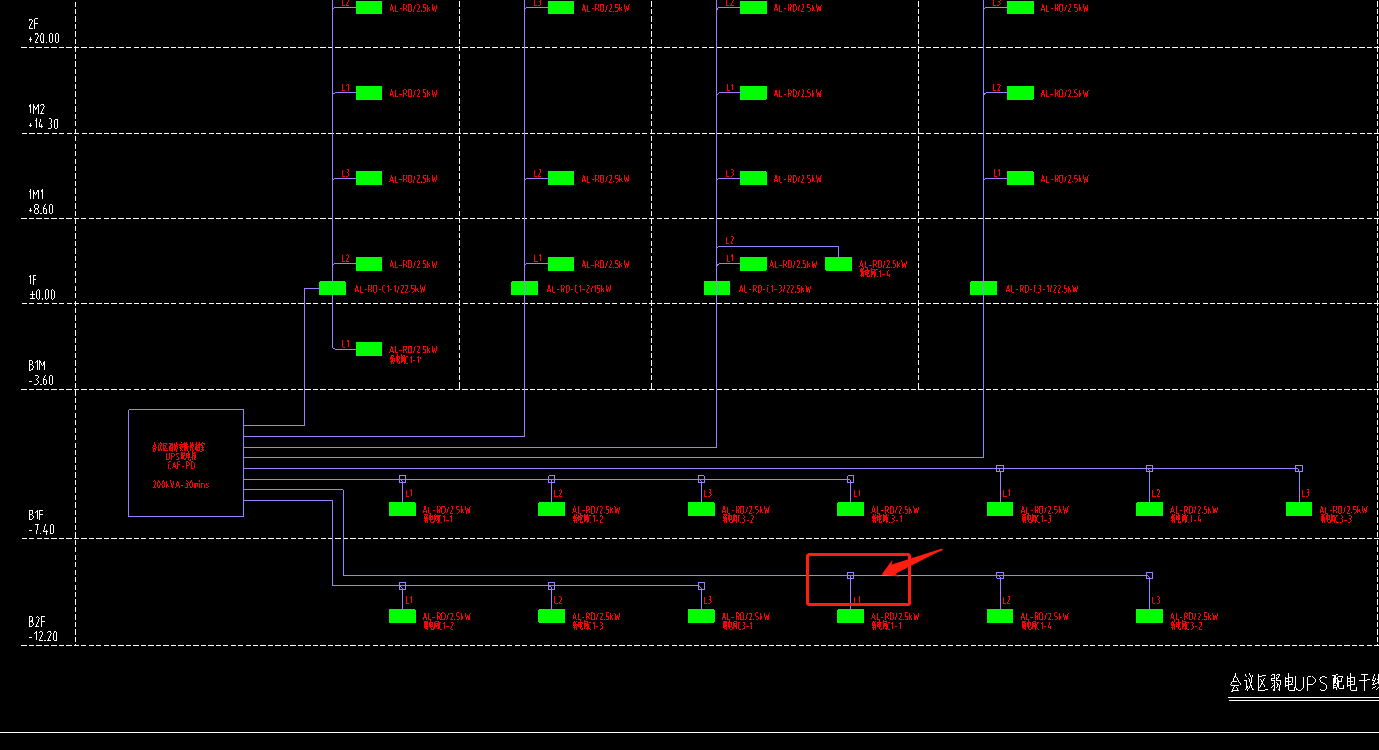The image size is (1379, 750).
Task: Select B1F green box labeled 弱电间3-3
Action: tap(1299, 509)
